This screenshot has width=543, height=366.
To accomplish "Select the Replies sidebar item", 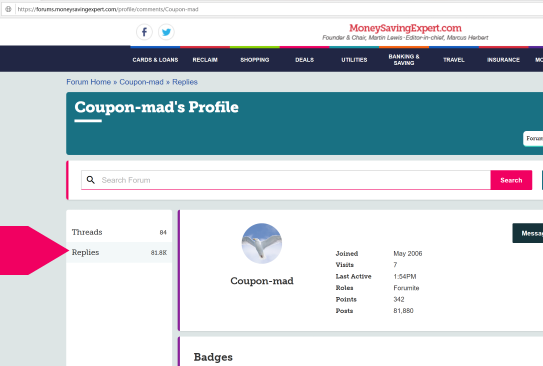I will click(119, 252).
